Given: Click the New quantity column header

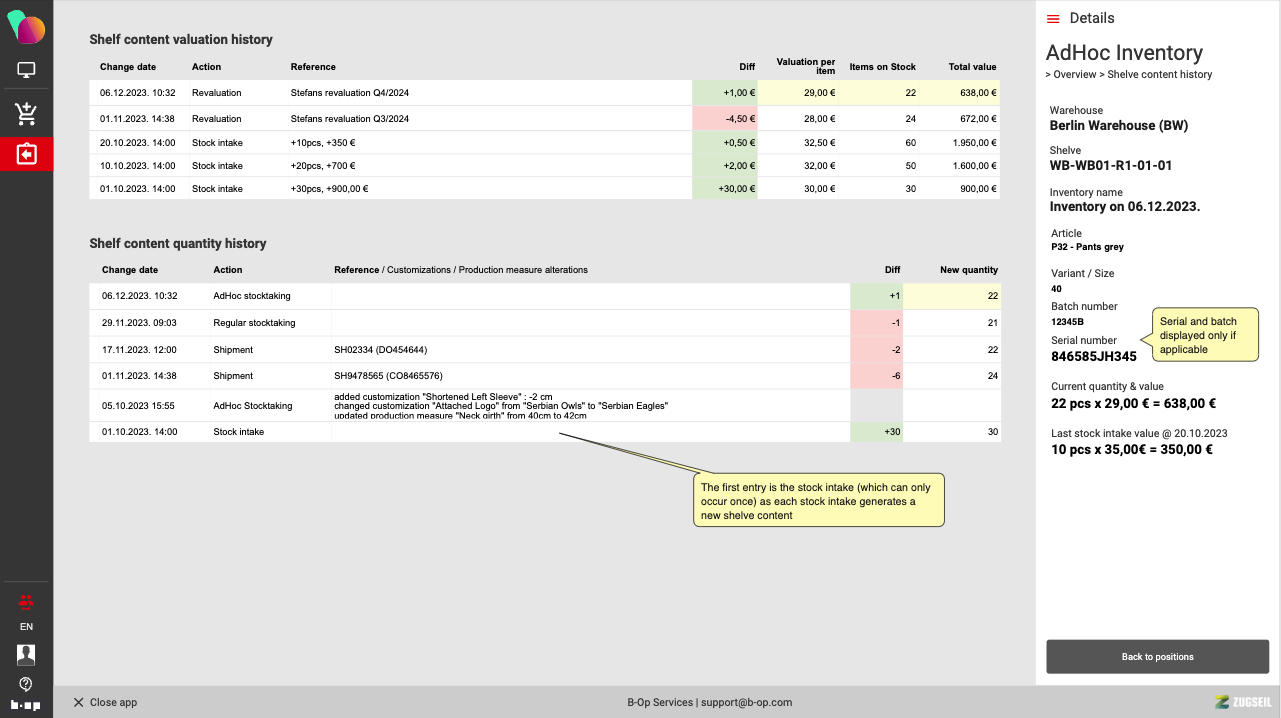Looking at the screenshot, I should [x=968, y=270].
